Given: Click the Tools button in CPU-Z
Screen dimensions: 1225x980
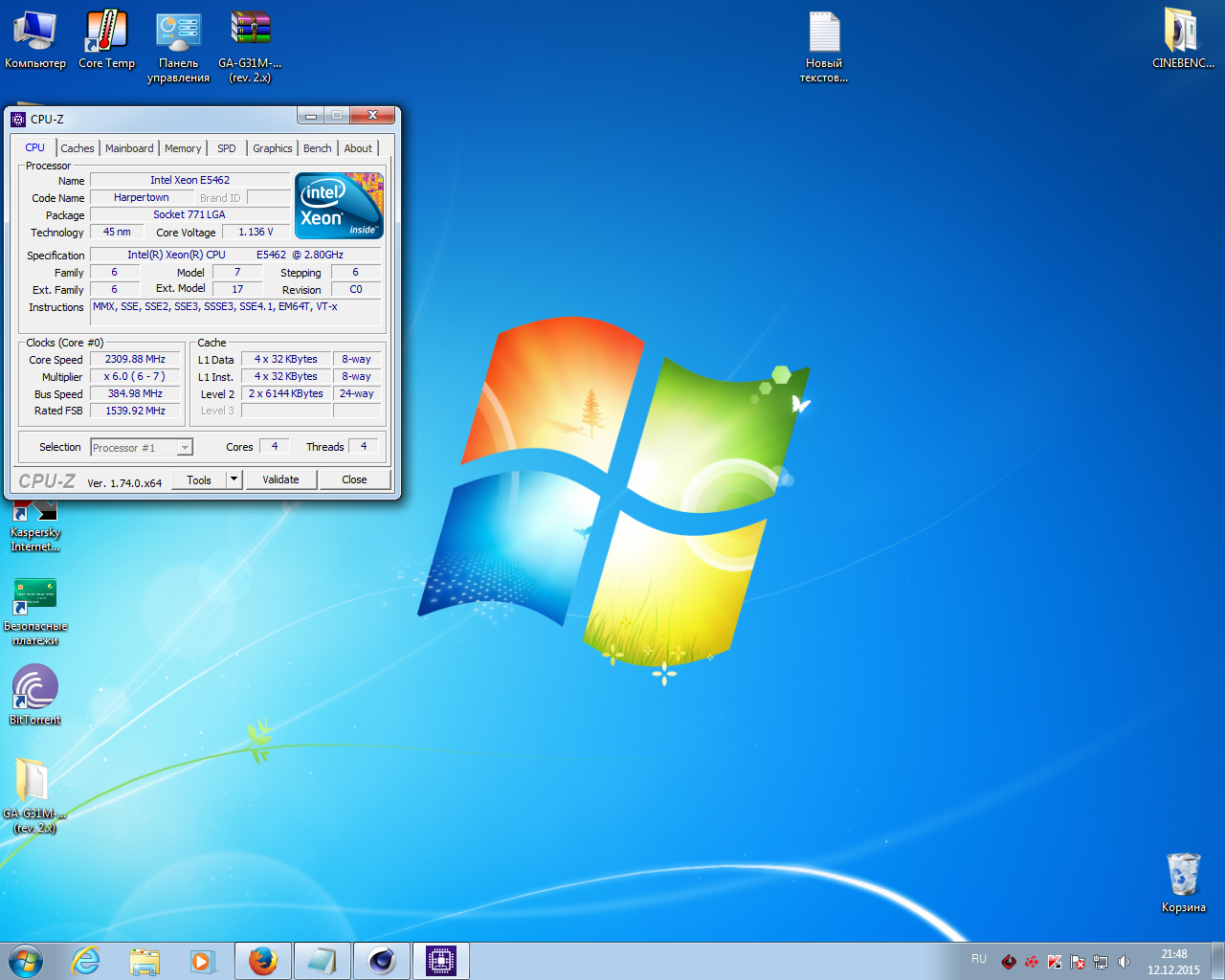Looking at the screenshot, I should pyautogui.click(x=199, y=479).
